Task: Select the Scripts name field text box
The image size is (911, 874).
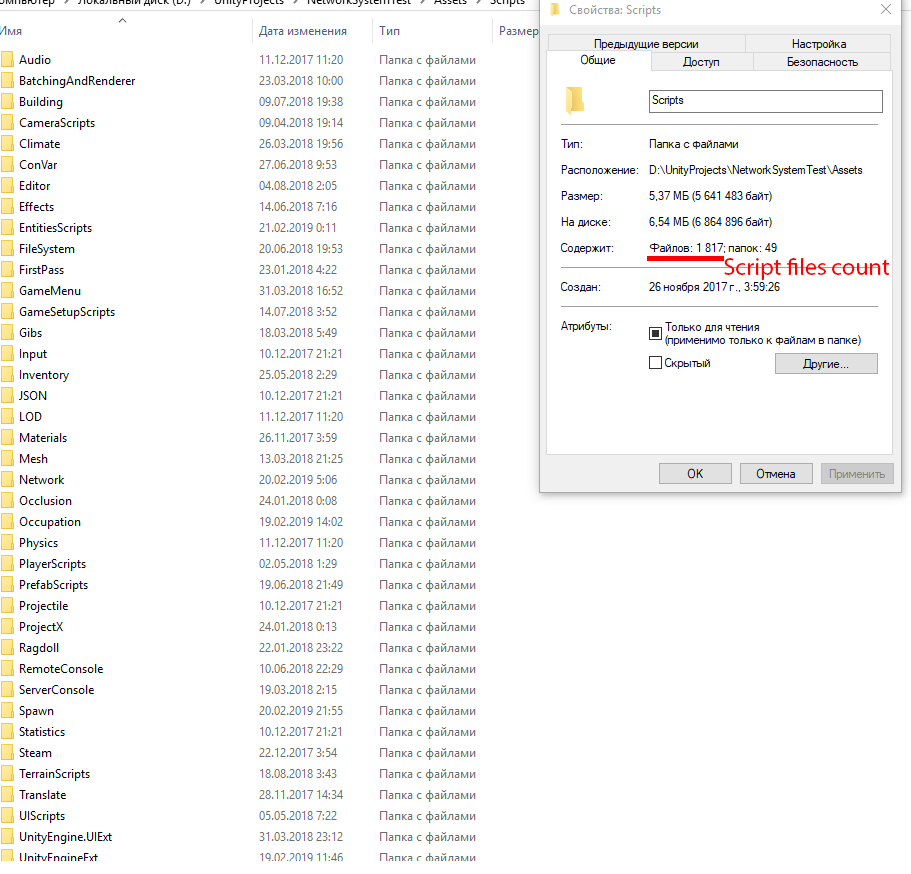Action: click(765, 101)
